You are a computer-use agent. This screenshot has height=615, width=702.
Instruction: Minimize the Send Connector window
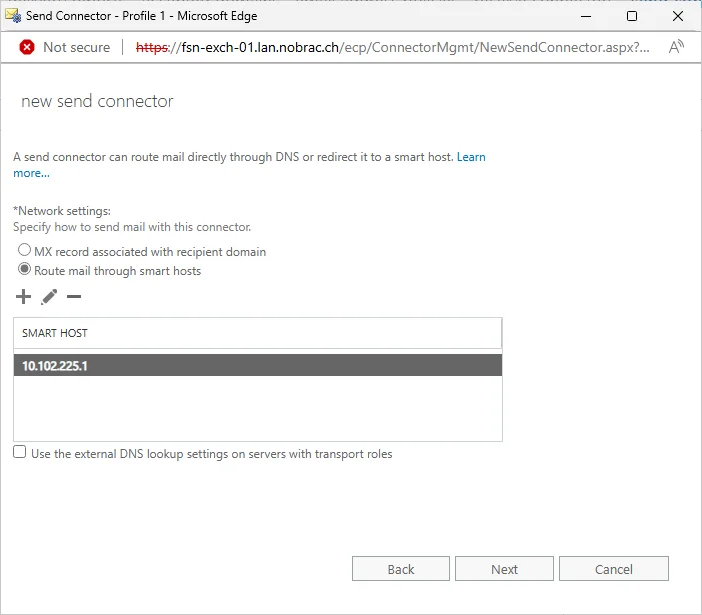click(586, 16)
